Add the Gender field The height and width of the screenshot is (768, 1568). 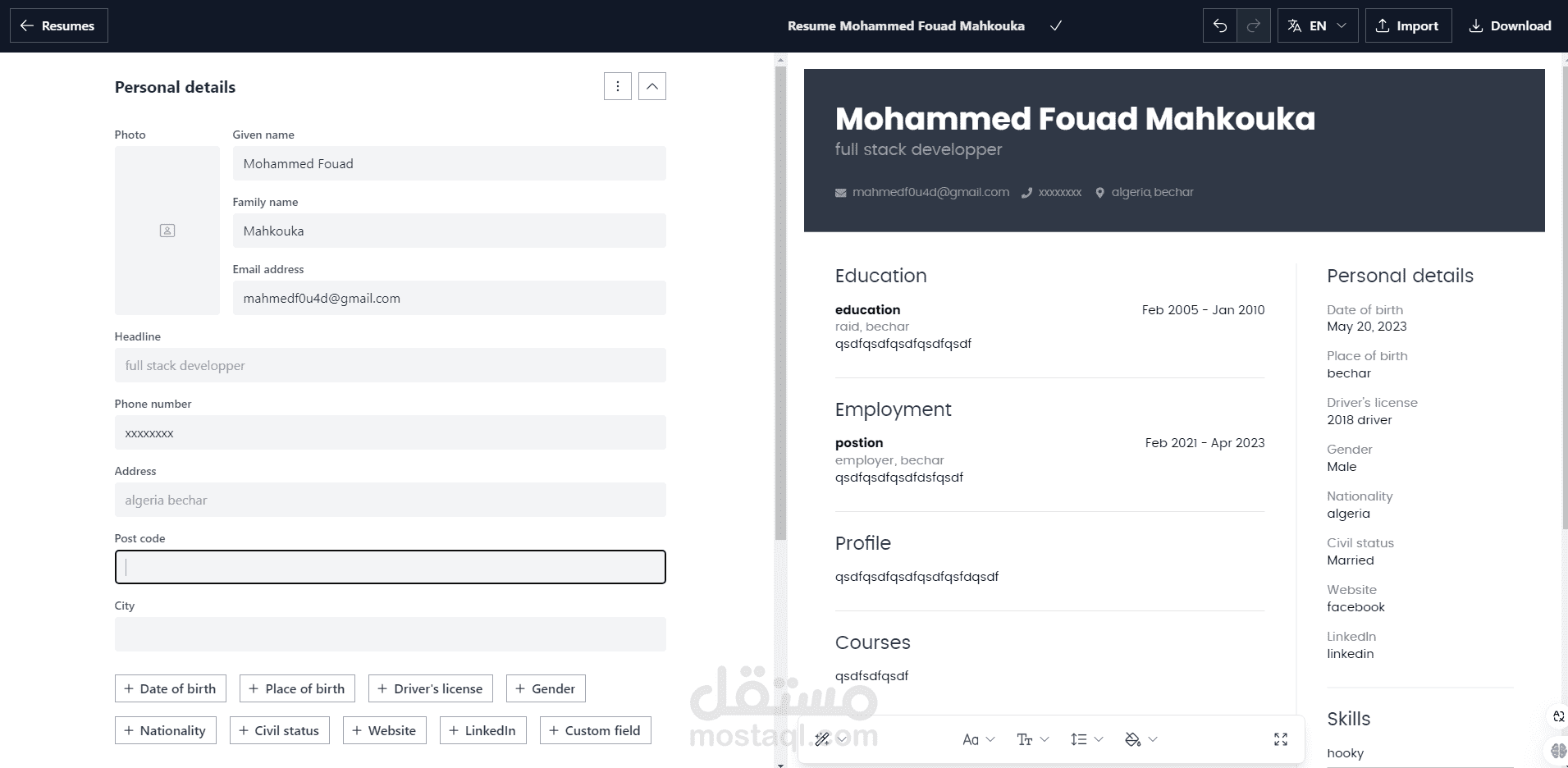point(546,688)
